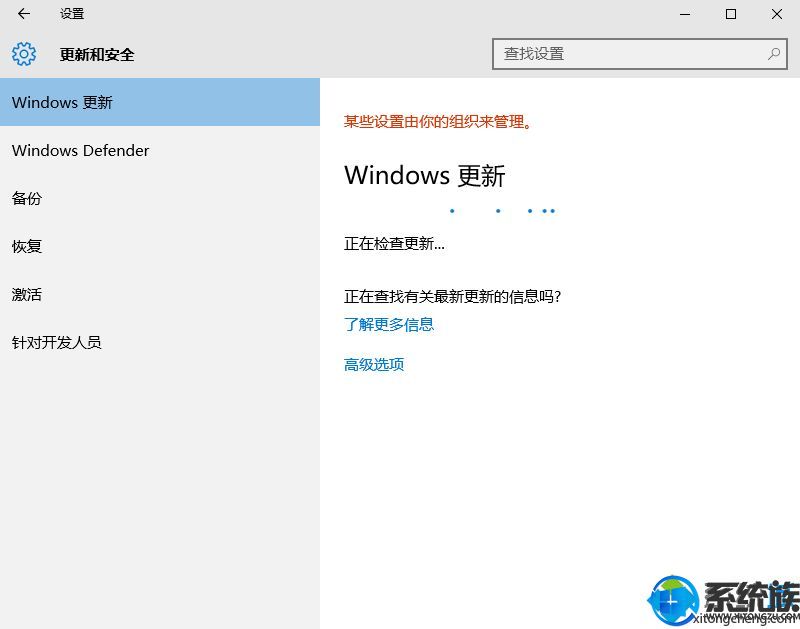Image resolution: width=800 pixels, height=629 pixels.
Task: Open the 激活 section
Action: click(x=160, y=294)
